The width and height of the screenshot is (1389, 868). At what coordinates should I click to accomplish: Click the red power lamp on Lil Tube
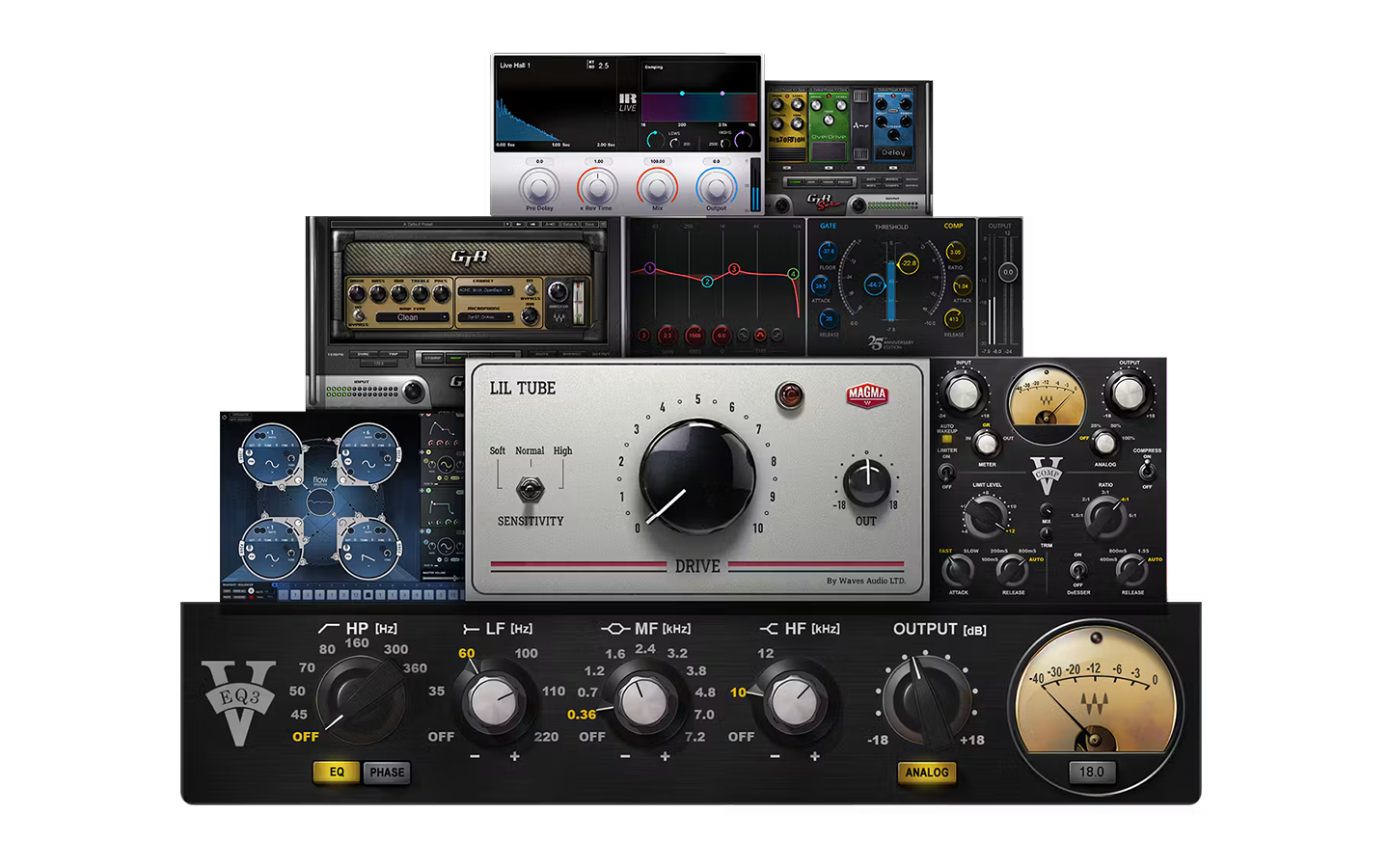(x=789, y=395)
